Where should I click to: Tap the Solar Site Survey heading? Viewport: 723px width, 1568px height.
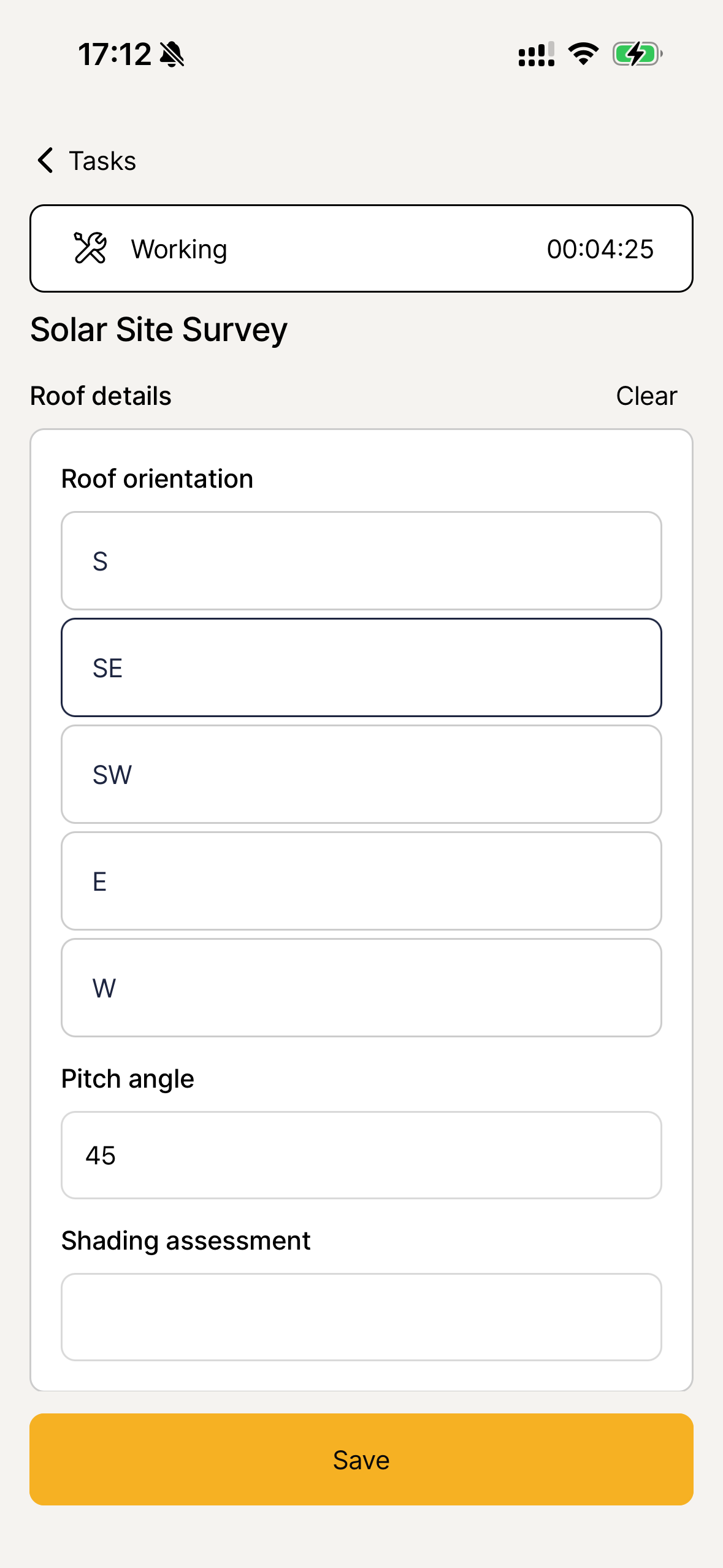pyautogui.click(x=159, y=330)
